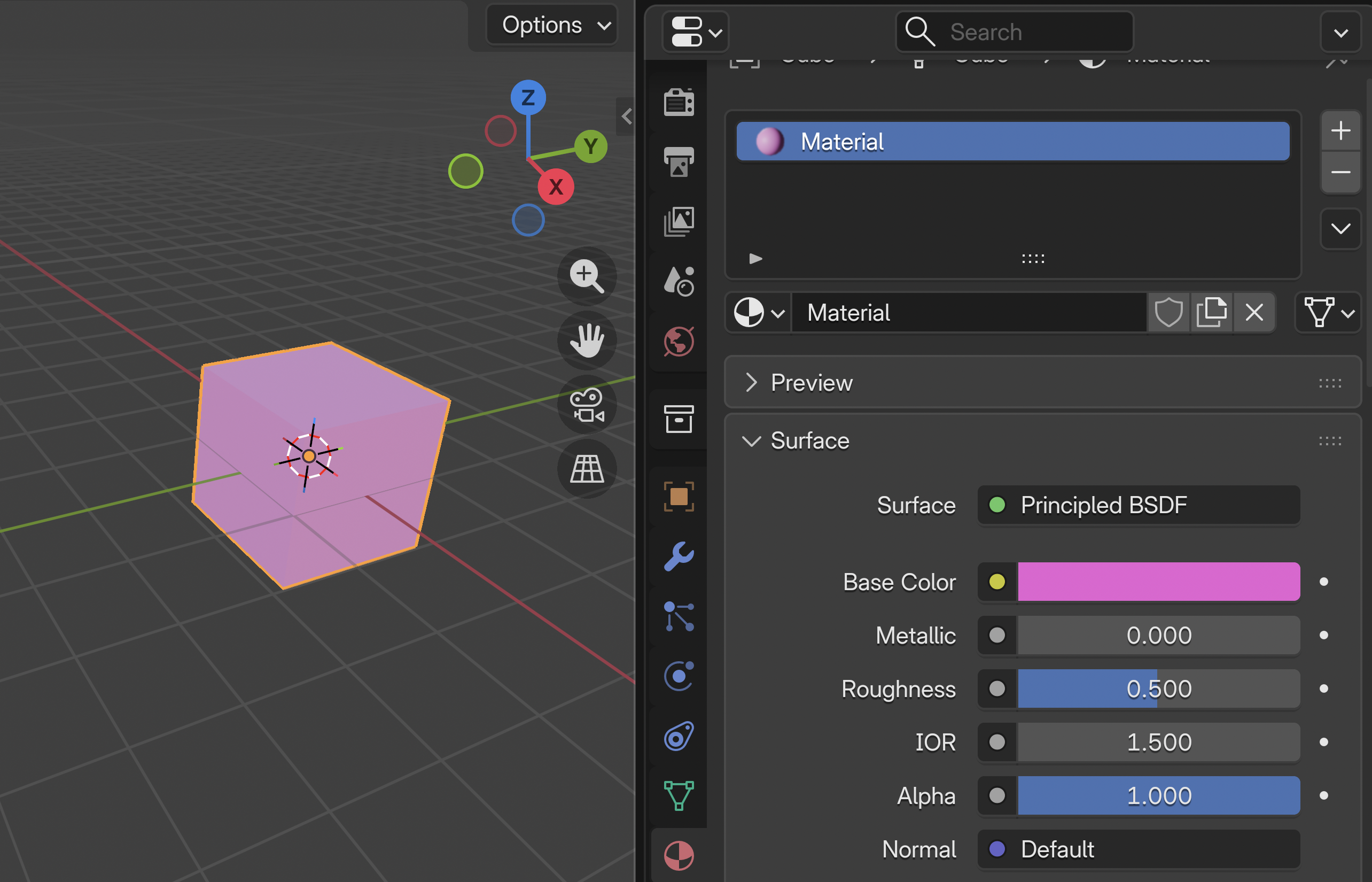Image resolution: width=1372 pixels, height=882 pixels.
Task: Click the viewport Pan hand icon
Action: (587, 340)
